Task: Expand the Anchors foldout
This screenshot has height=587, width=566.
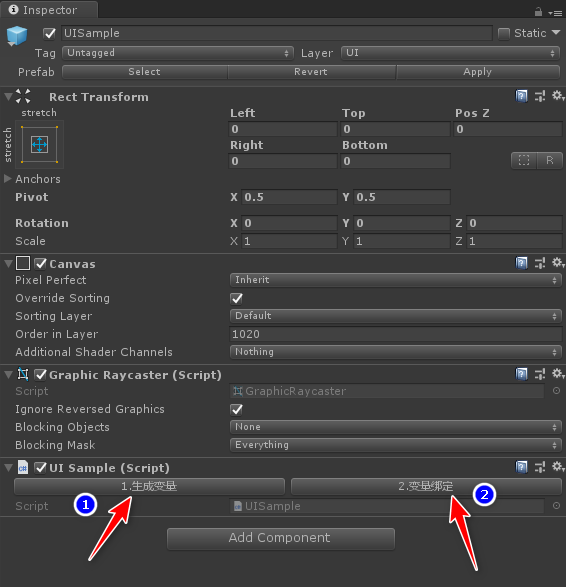Action: (x=7, y=179)
